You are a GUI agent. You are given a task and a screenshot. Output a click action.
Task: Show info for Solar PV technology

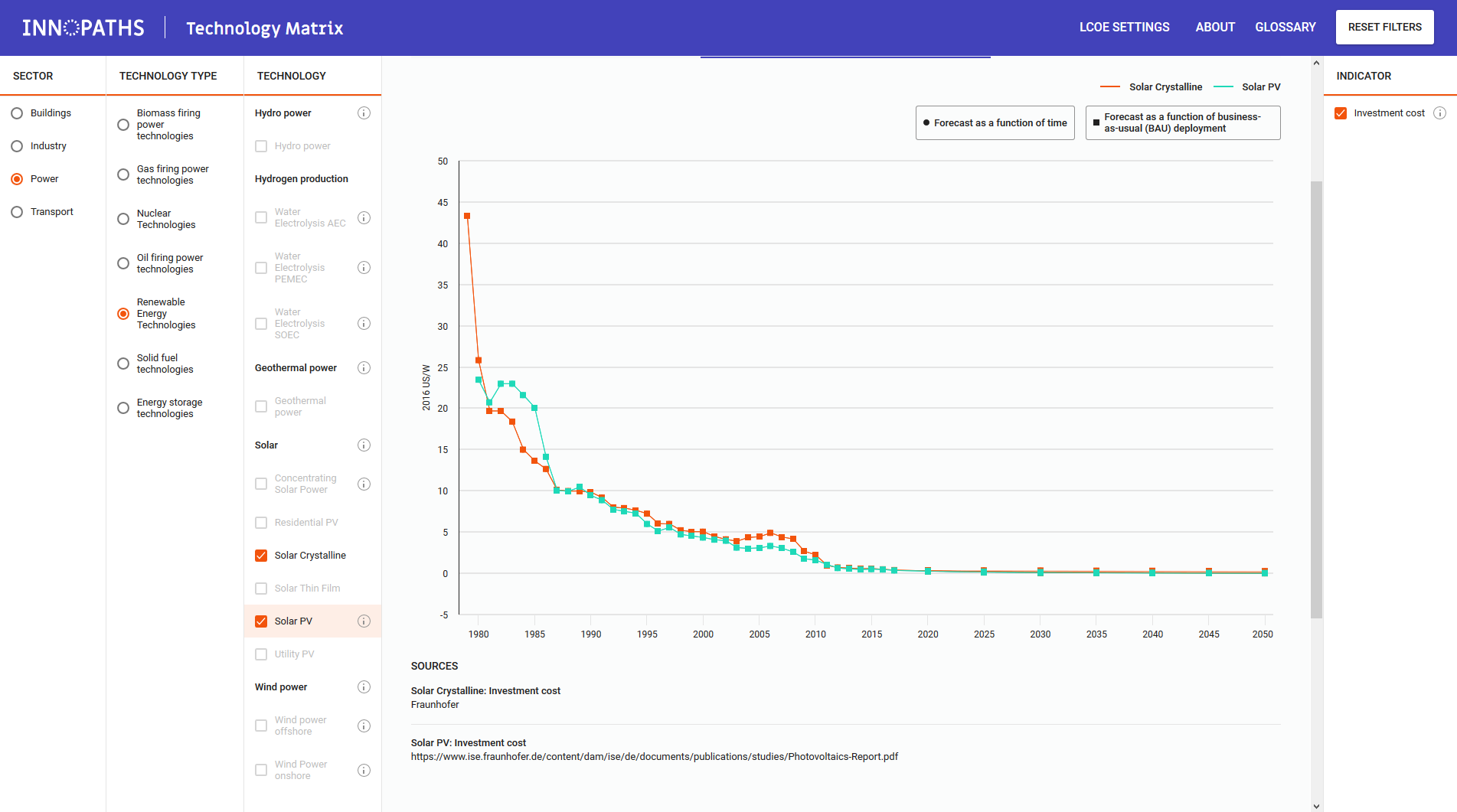click(364, 621)
